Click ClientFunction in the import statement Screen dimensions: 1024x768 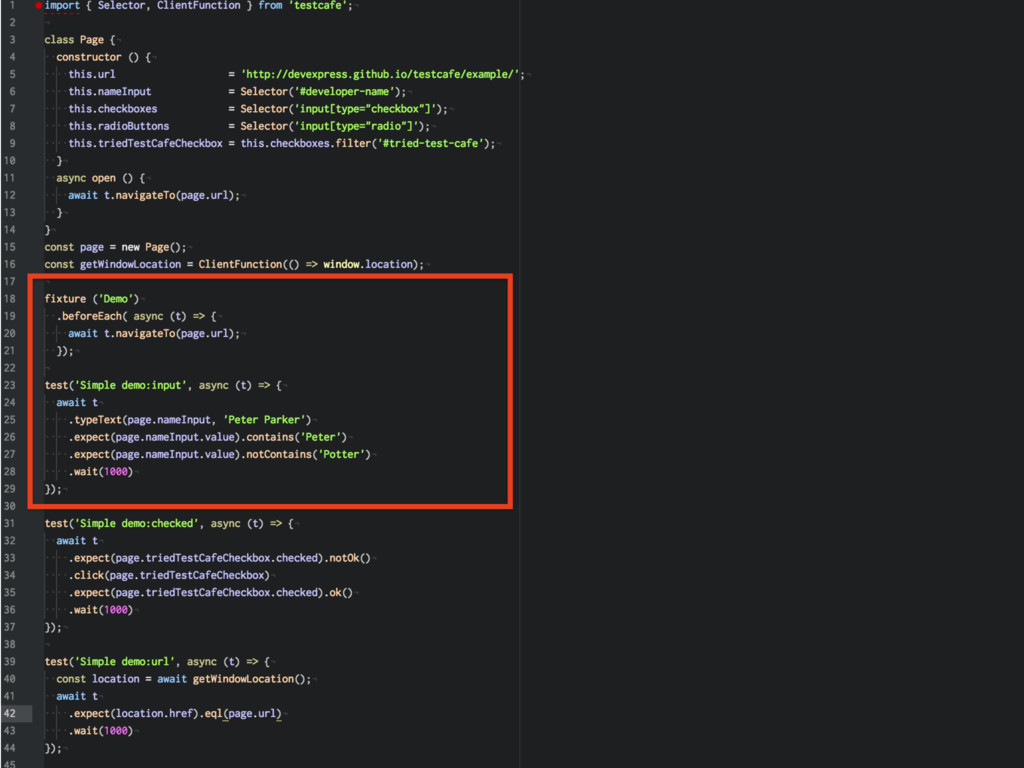[x=199, y=5]
